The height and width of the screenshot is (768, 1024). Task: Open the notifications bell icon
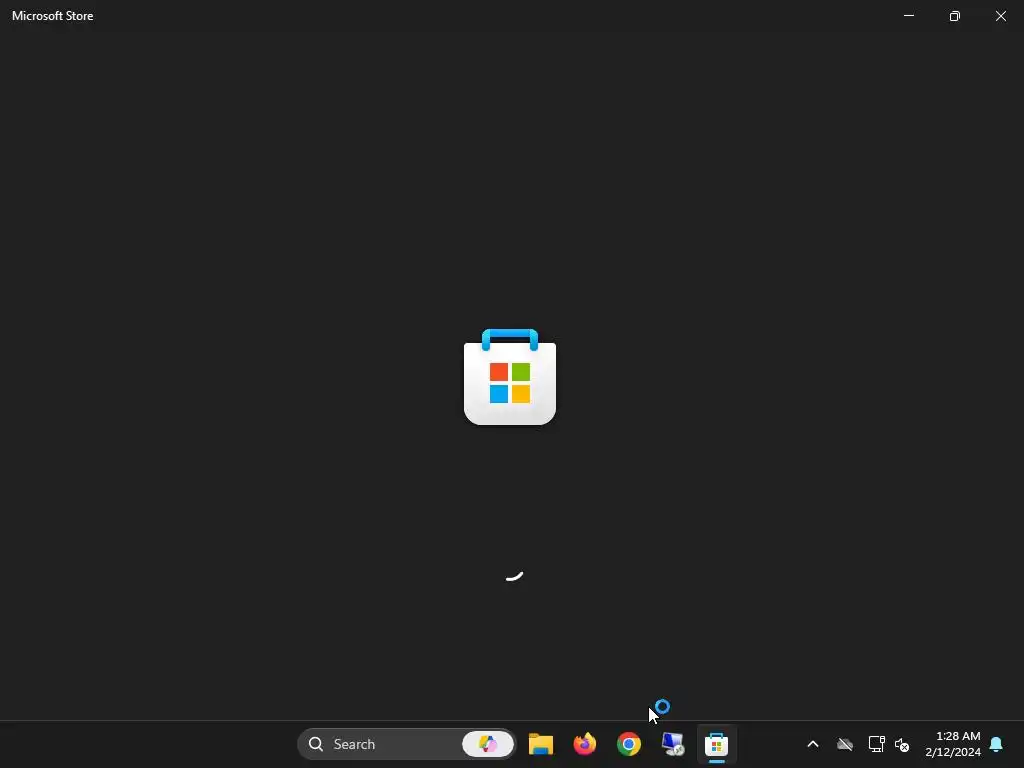997,744
